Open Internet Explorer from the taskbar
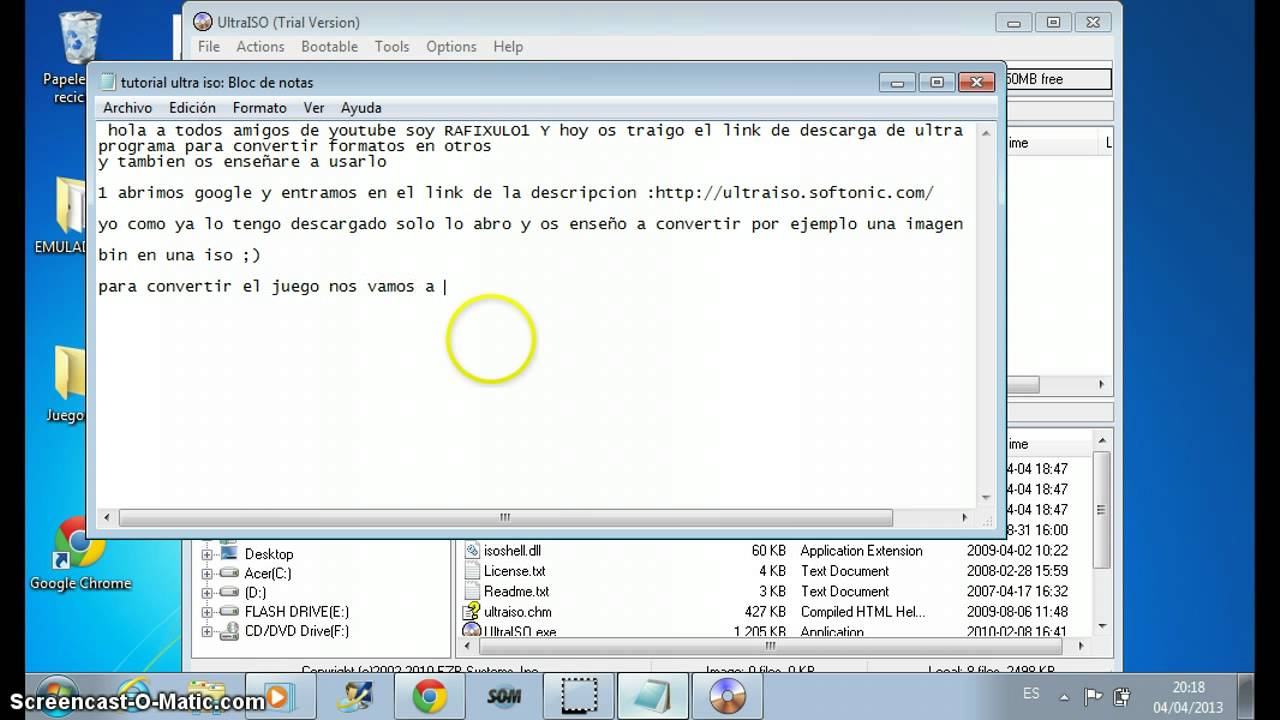 pos(133,695)
